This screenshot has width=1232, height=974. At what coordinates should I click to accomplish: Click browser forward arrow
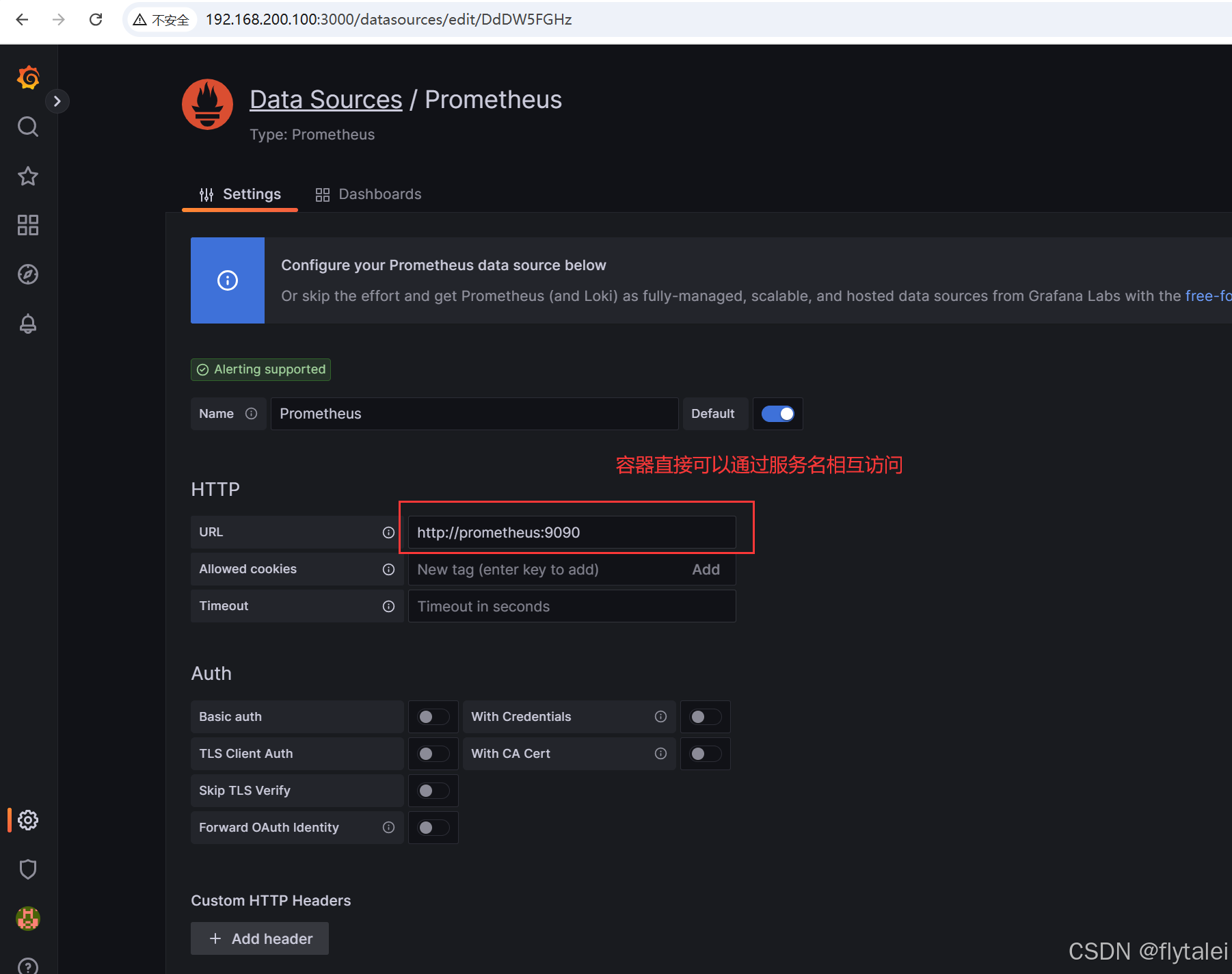pyautogui.click(x=59, y=19)
